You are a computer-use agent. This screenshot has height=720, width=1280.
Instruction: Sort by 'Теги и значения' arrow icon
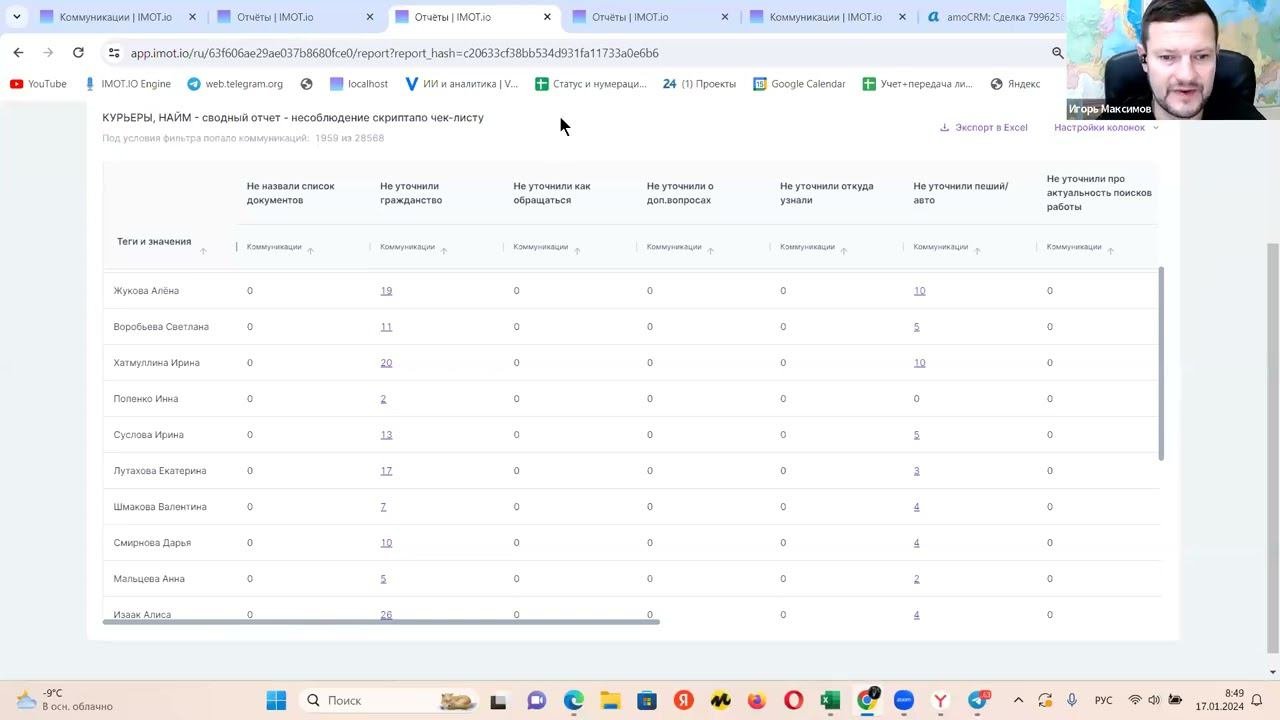(203, 251)
